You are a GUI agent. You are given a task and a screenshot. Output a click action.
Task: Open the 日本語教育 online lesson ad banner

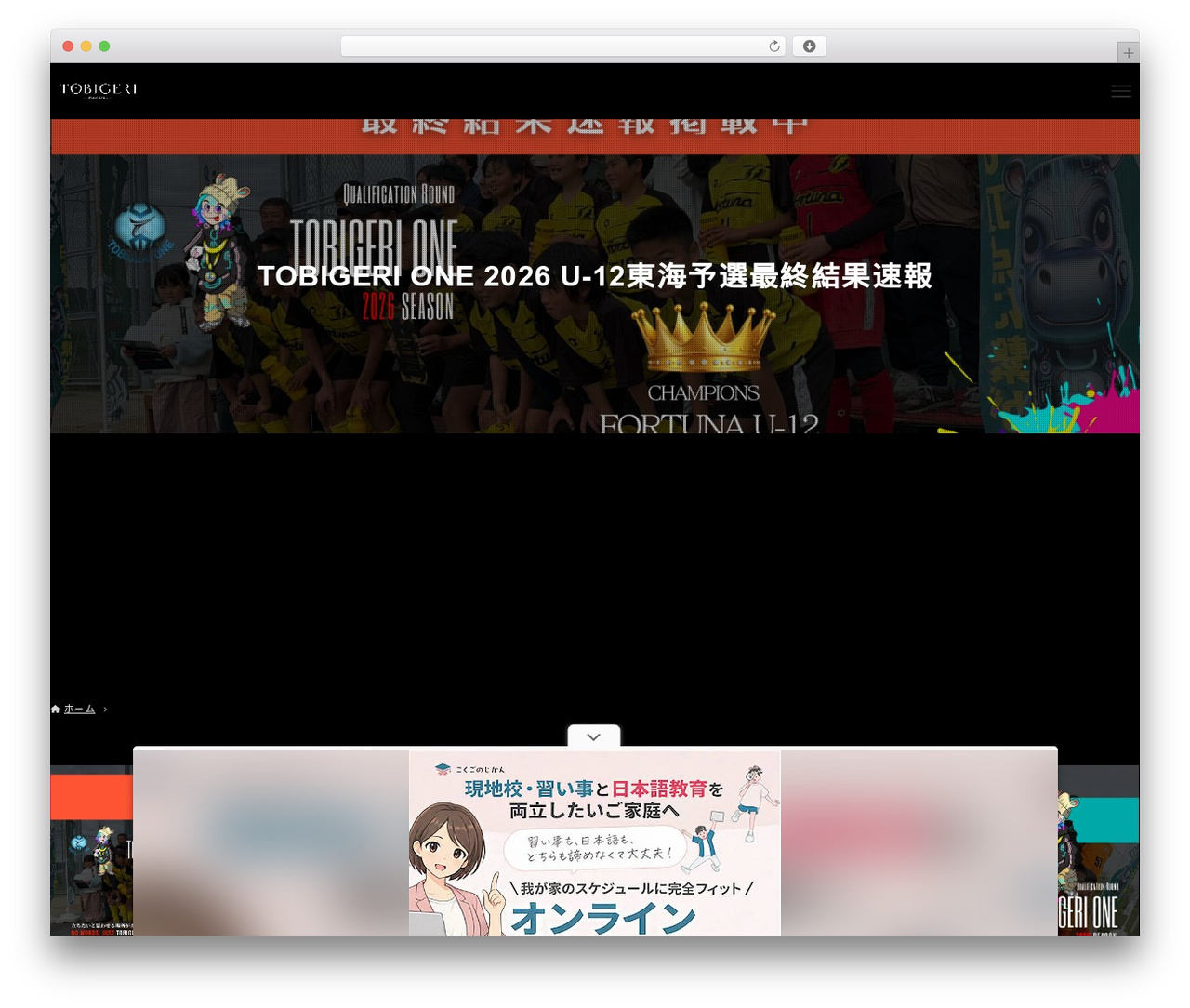coord(595,843)
